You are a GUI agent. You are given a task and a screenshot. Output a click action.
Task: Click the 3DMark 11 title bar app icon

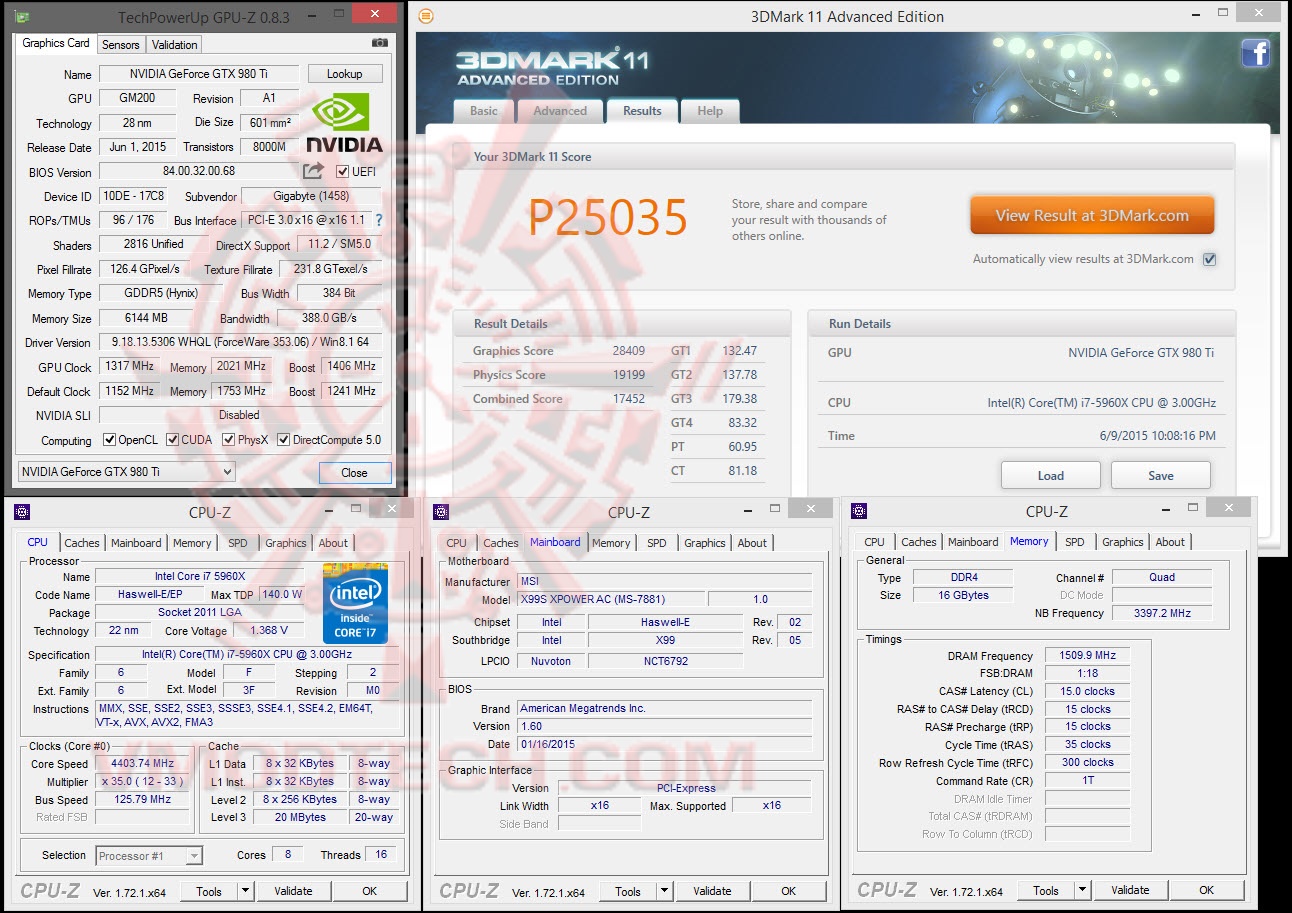tap(426, 16)
